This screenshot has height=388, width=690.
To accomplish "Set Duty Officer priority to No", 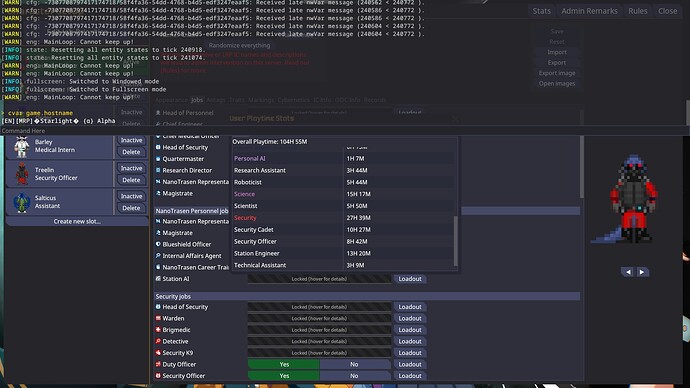I will [x=354, y=364].
